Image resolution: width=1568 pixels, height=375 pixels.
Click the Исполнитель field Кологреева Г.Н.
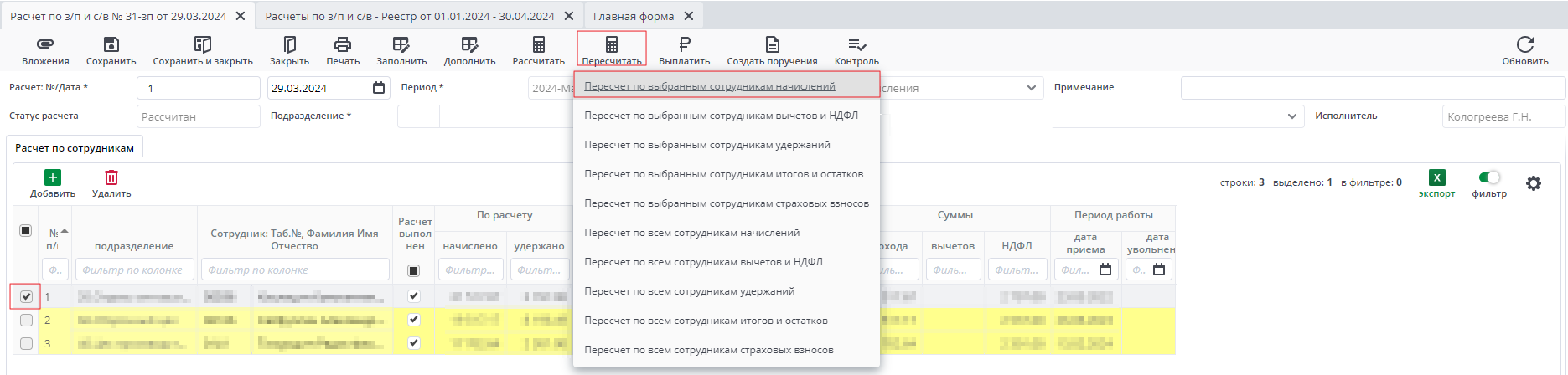pos(1503,116)
